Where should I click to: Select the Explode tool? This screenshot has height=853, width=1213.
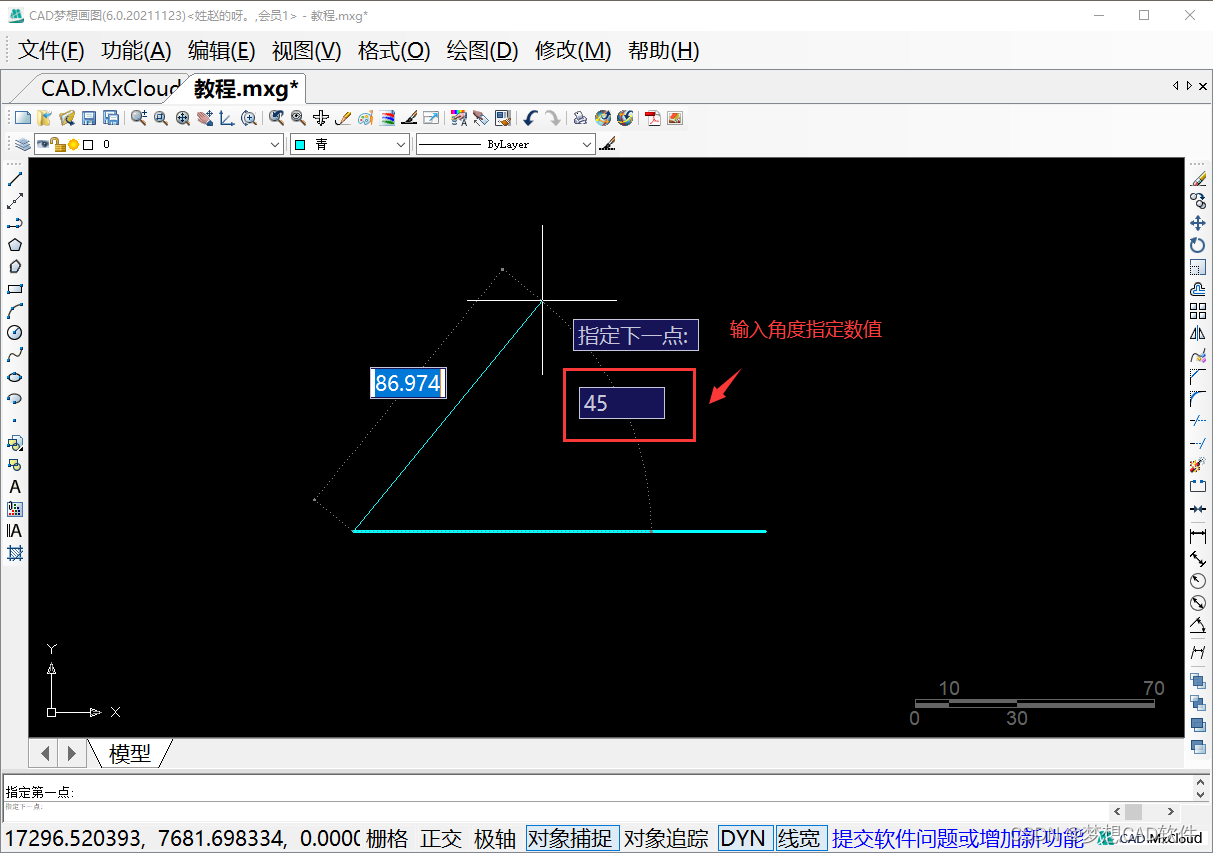point(1198,465)
